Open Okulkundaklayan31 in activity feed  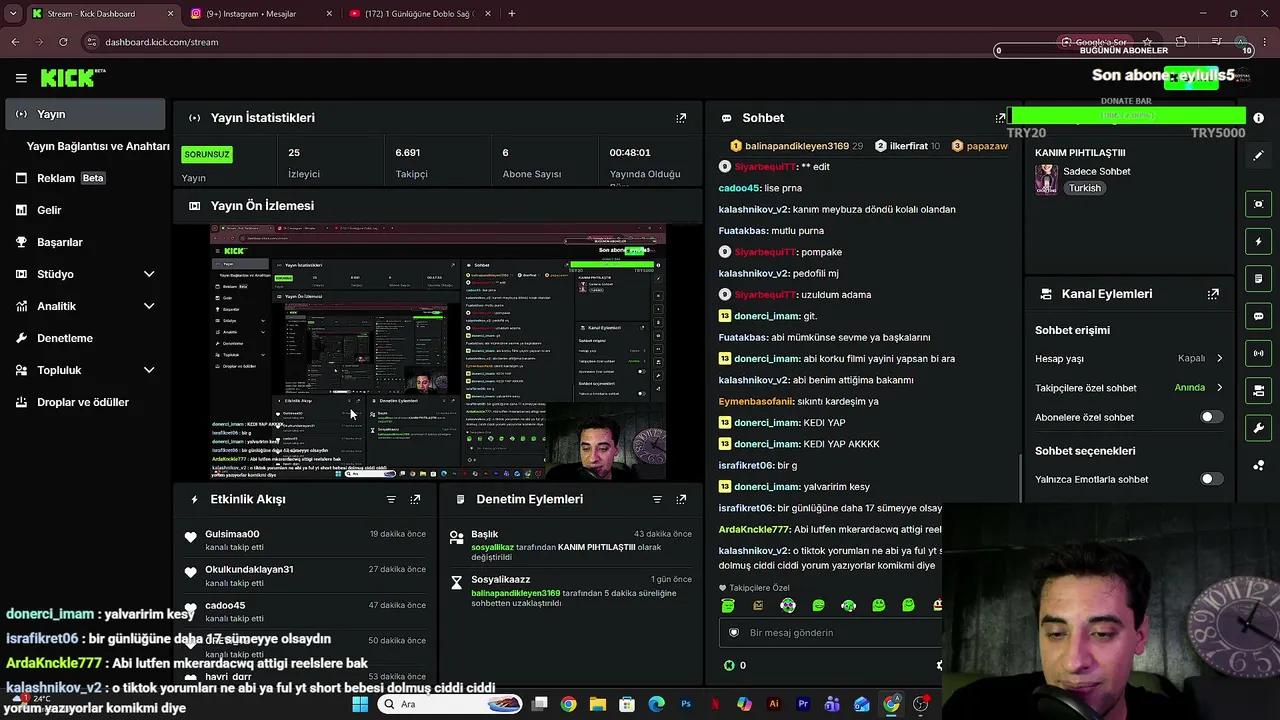249,569
